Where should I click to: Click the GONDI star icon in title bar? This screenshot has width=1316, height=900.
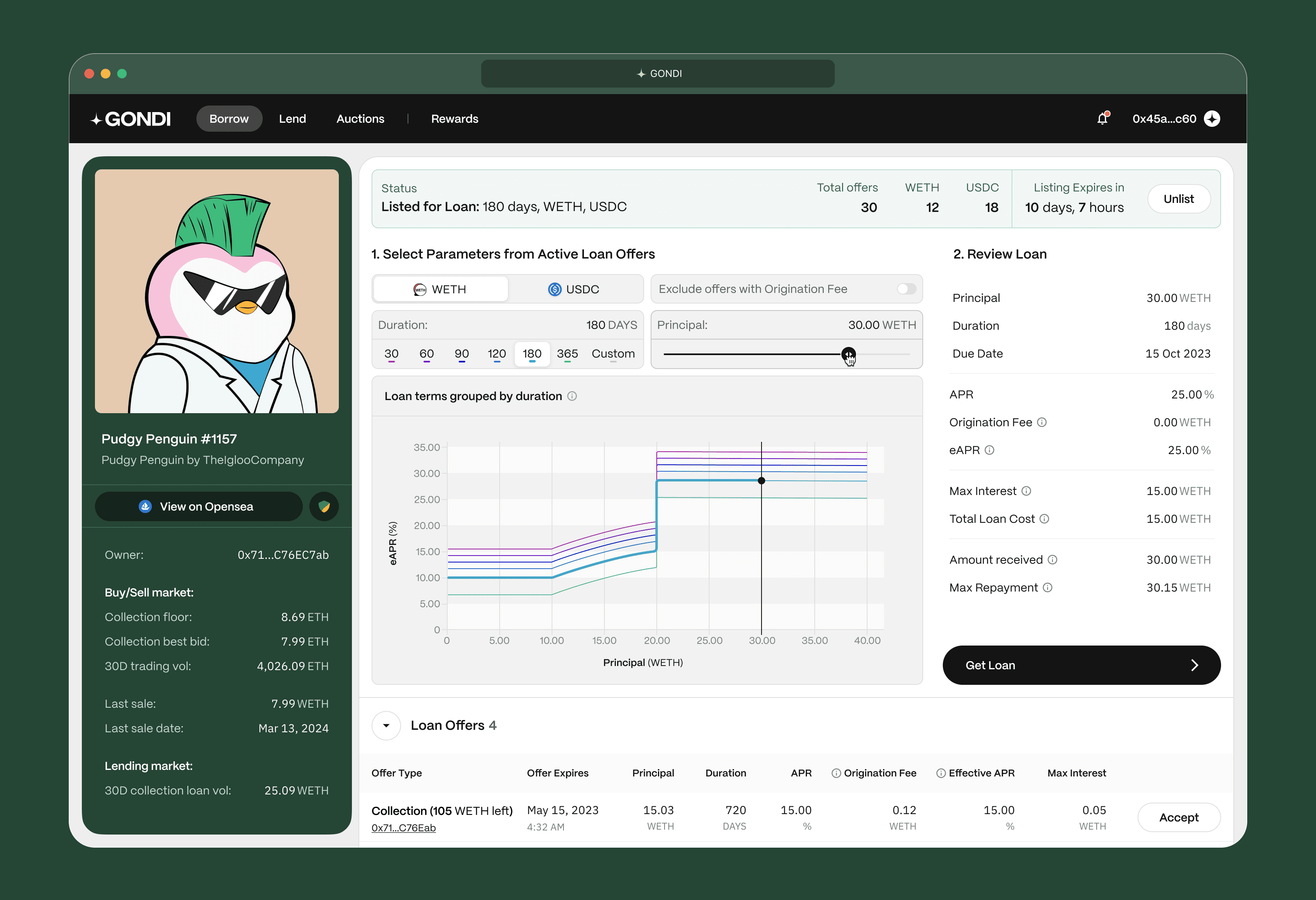click(641, 74)
